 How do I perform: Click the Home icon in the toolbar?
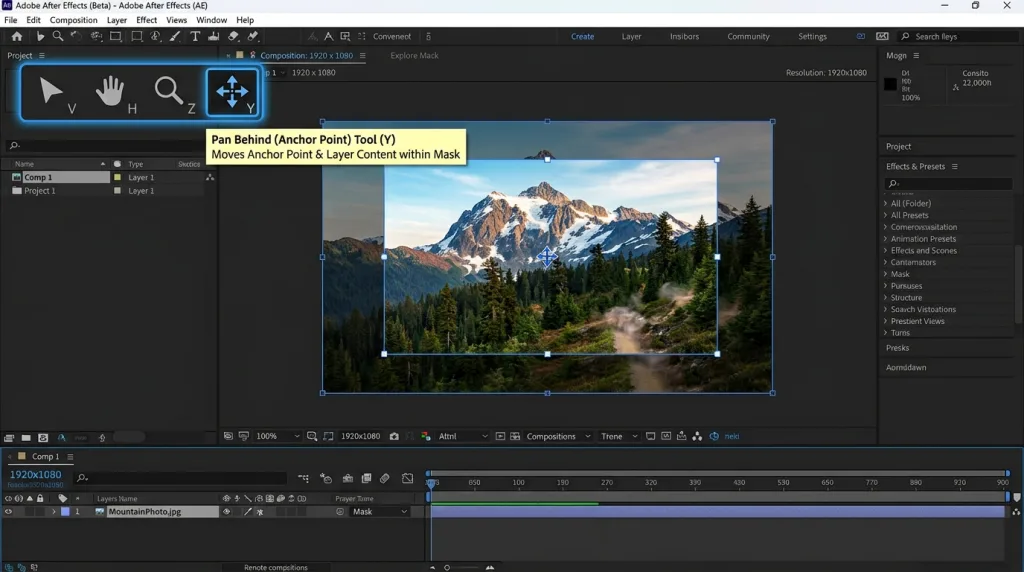(x=17, y=37)
